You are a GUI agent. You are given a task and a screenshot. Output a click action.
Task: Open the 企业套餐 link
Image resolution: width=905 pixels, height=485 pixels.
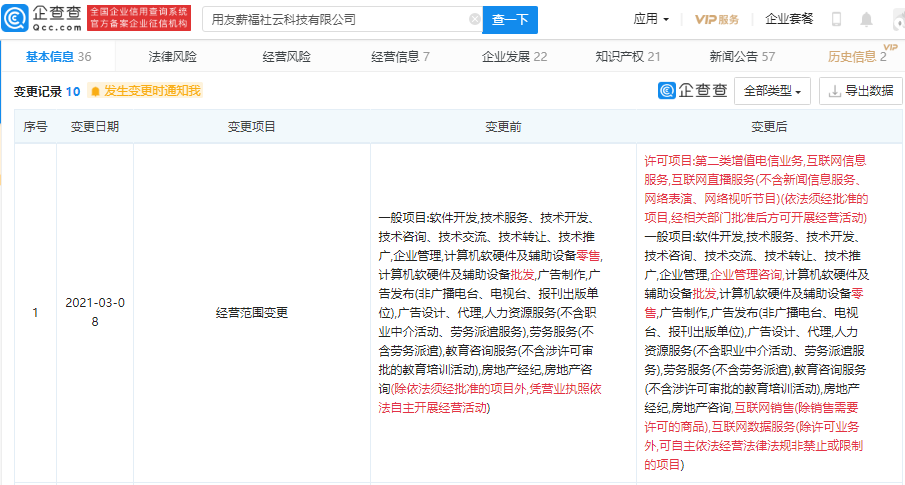click(x=789, y=19)
